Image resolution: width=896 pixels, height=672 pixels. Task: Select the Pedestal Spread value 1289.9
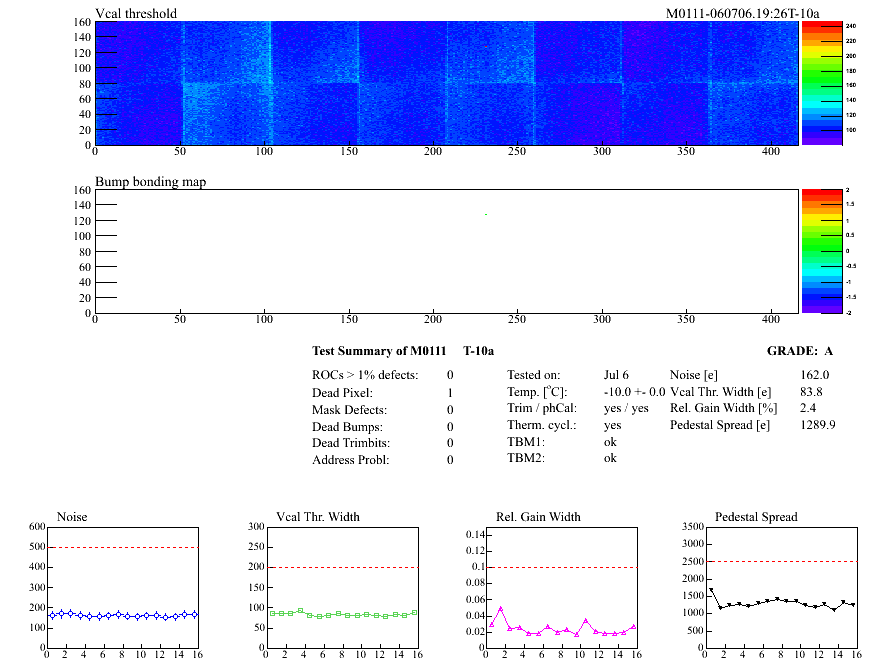pos(817,424)
